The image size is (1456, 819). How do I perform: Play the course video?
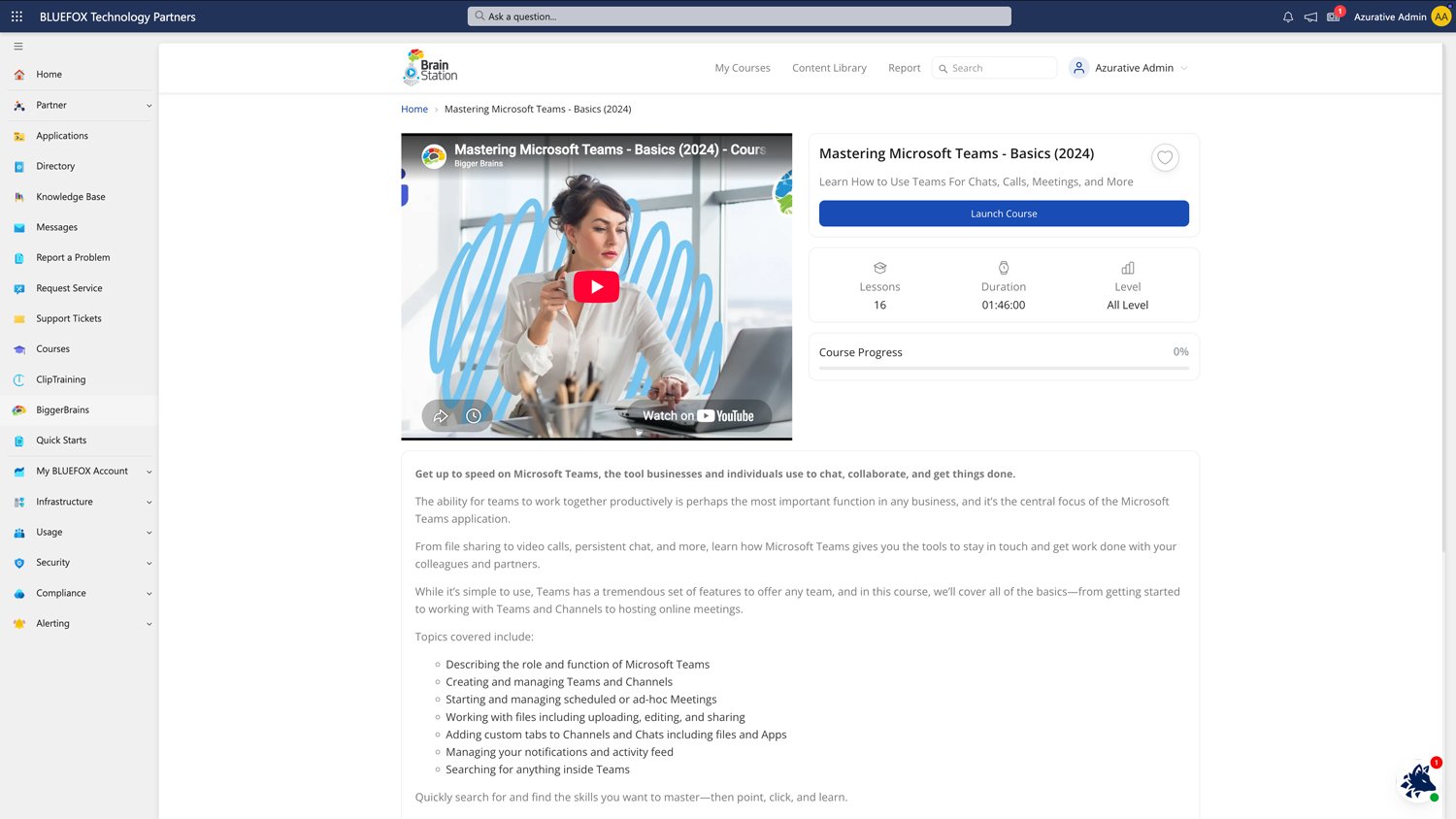click(596, 286)
